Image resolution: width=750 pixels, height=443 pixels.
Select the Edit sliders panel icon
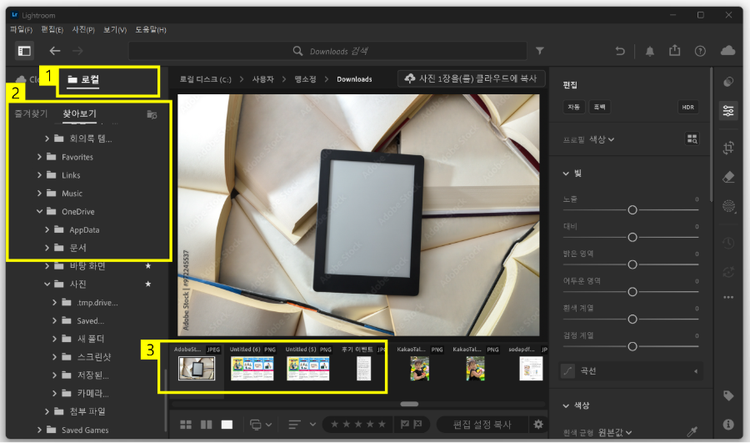728,111
